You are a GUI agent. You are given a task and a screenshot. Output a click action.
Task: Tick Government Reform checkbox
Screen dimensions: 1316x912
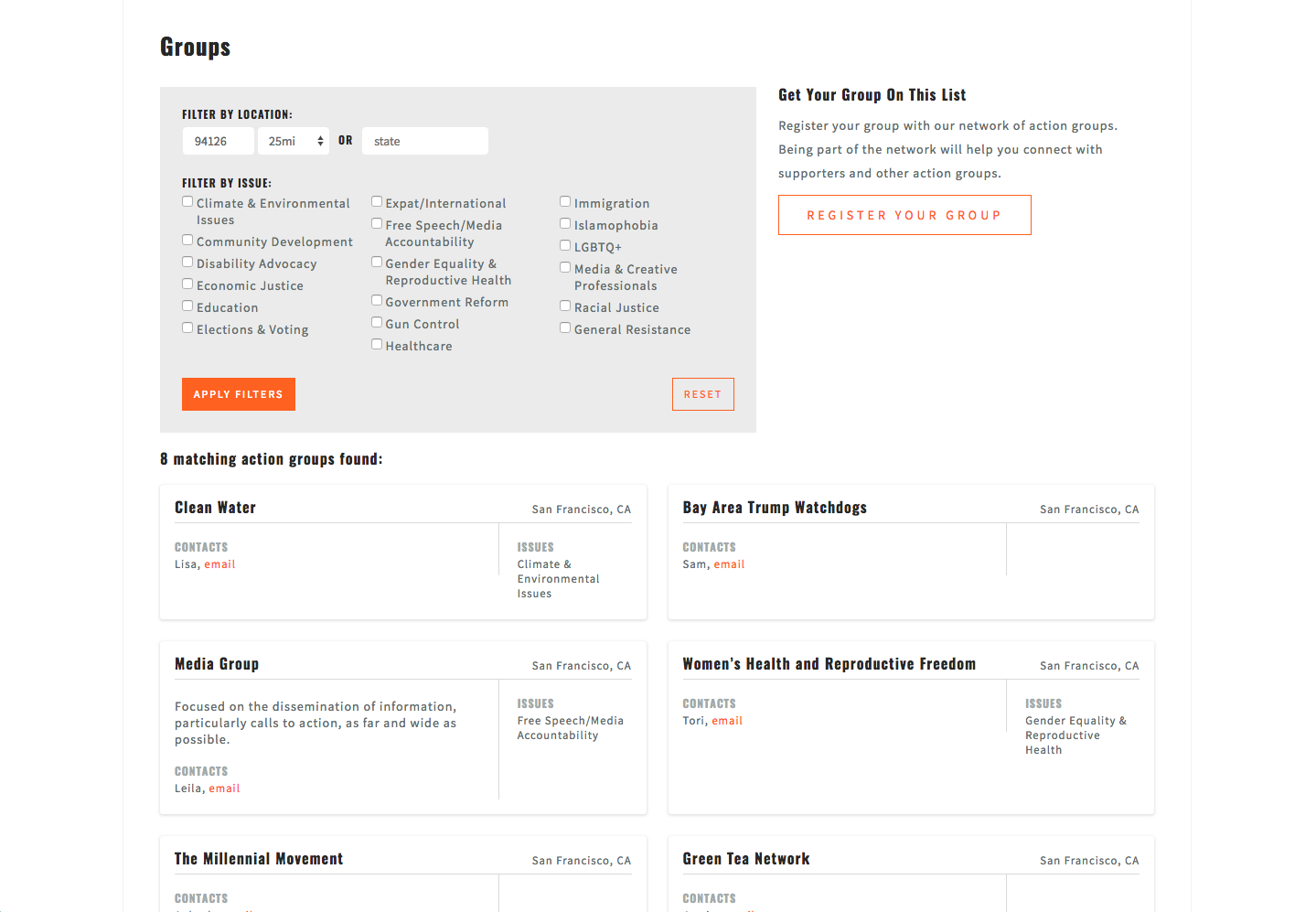click(x=377, y=301)
